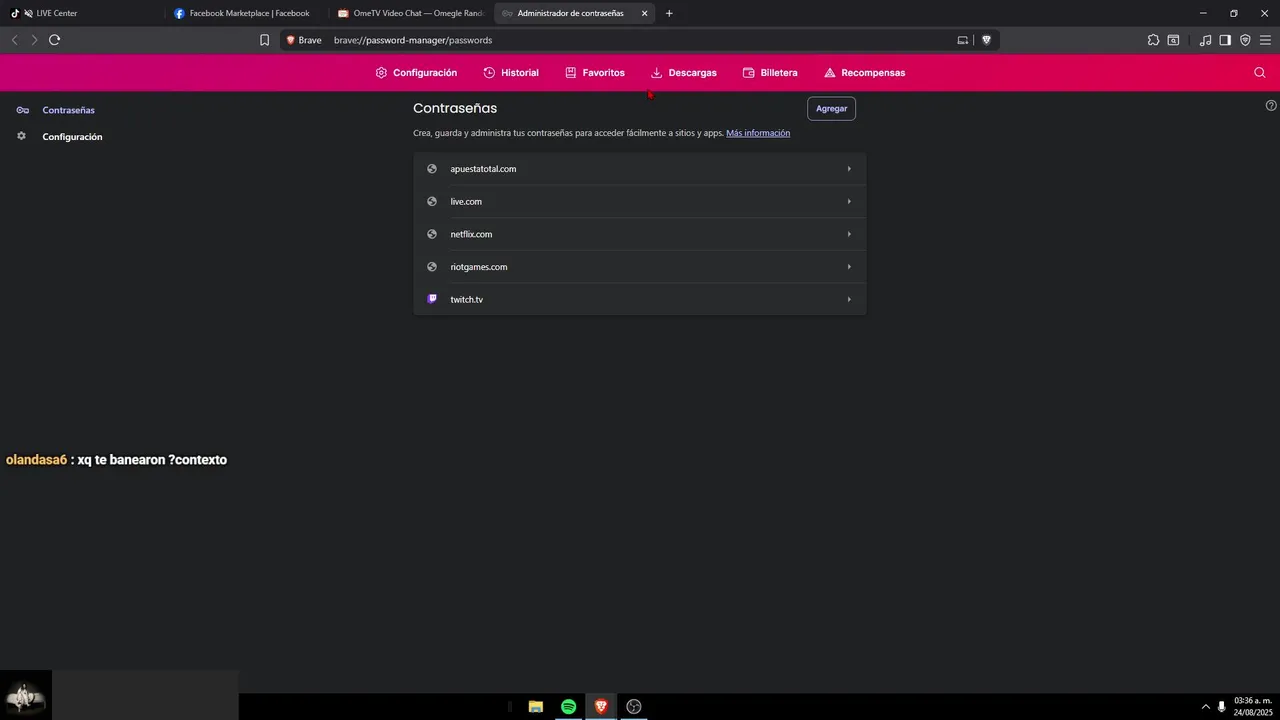The width and height of the screenshot is (1280, 720).
Task: Go forward with the browser forward arrow
Action: (x=34, y=40)
